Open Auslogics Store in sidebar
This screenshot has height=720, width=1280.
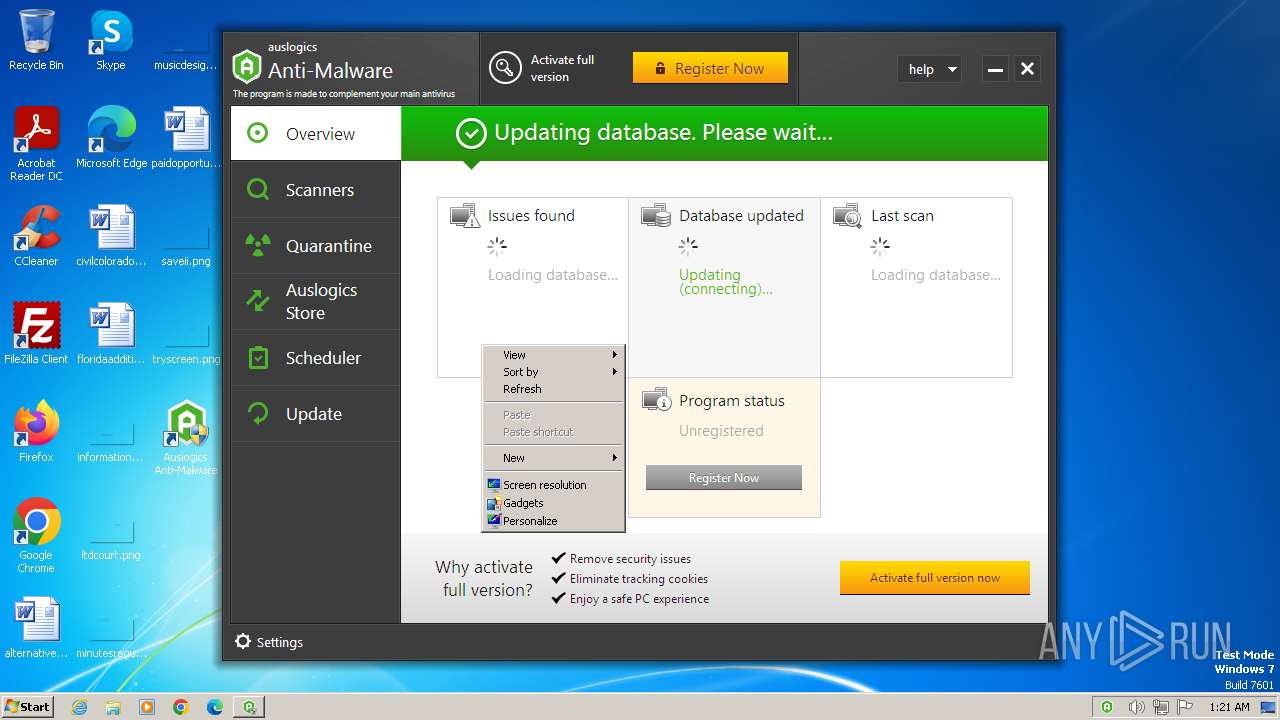316,301
